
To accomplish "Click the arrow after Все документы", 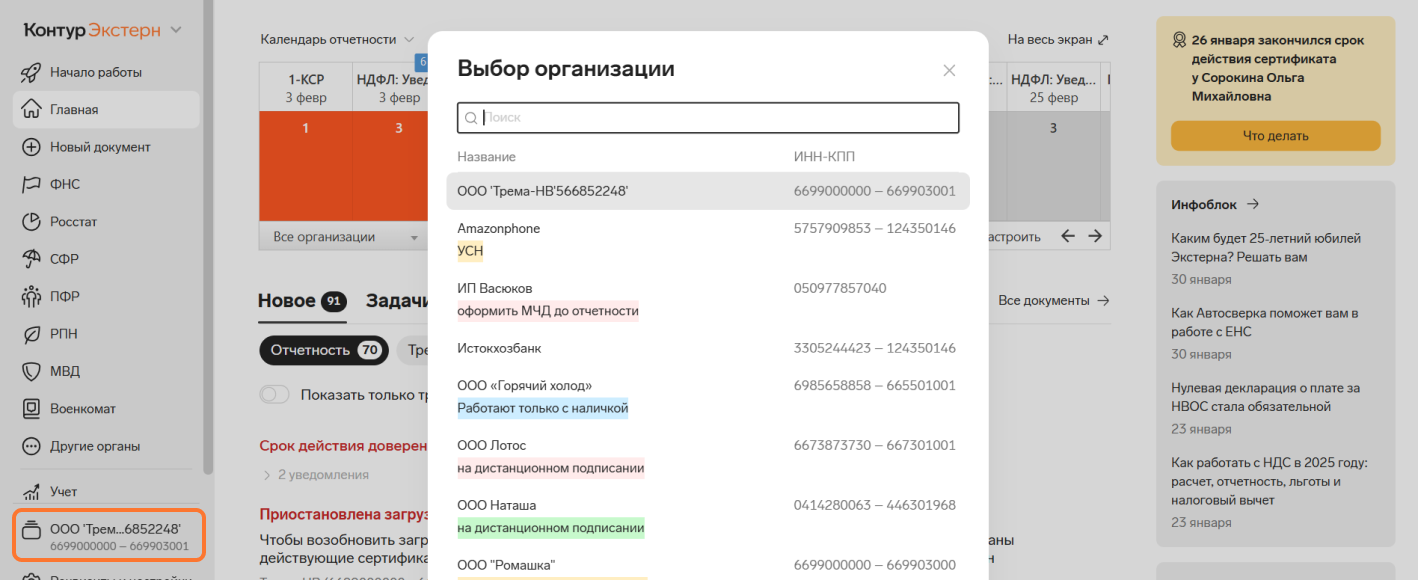I will (1103, 300).
